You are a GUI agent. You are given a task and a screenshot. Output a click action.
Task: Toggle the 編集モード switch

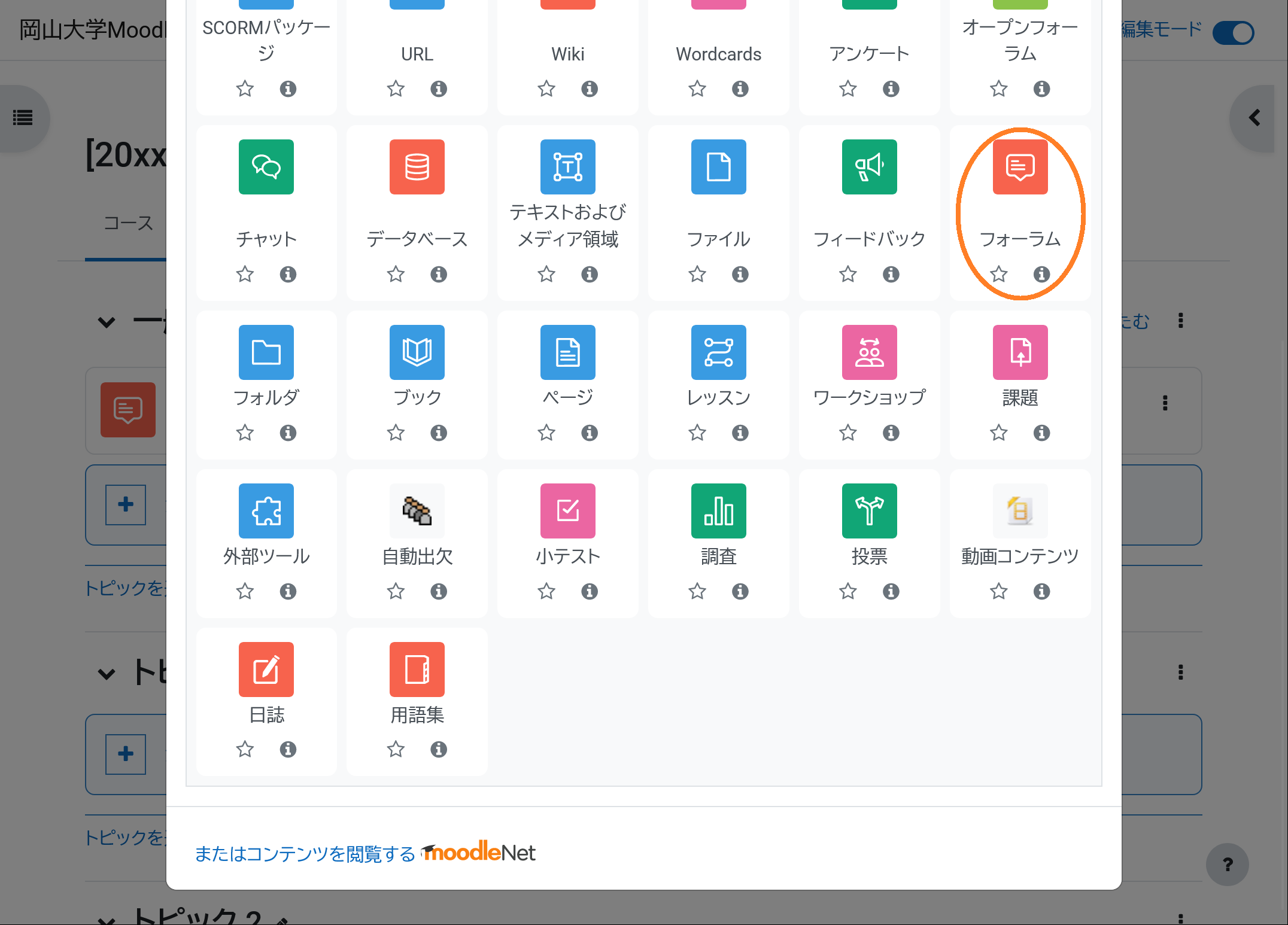[1233, 32]
